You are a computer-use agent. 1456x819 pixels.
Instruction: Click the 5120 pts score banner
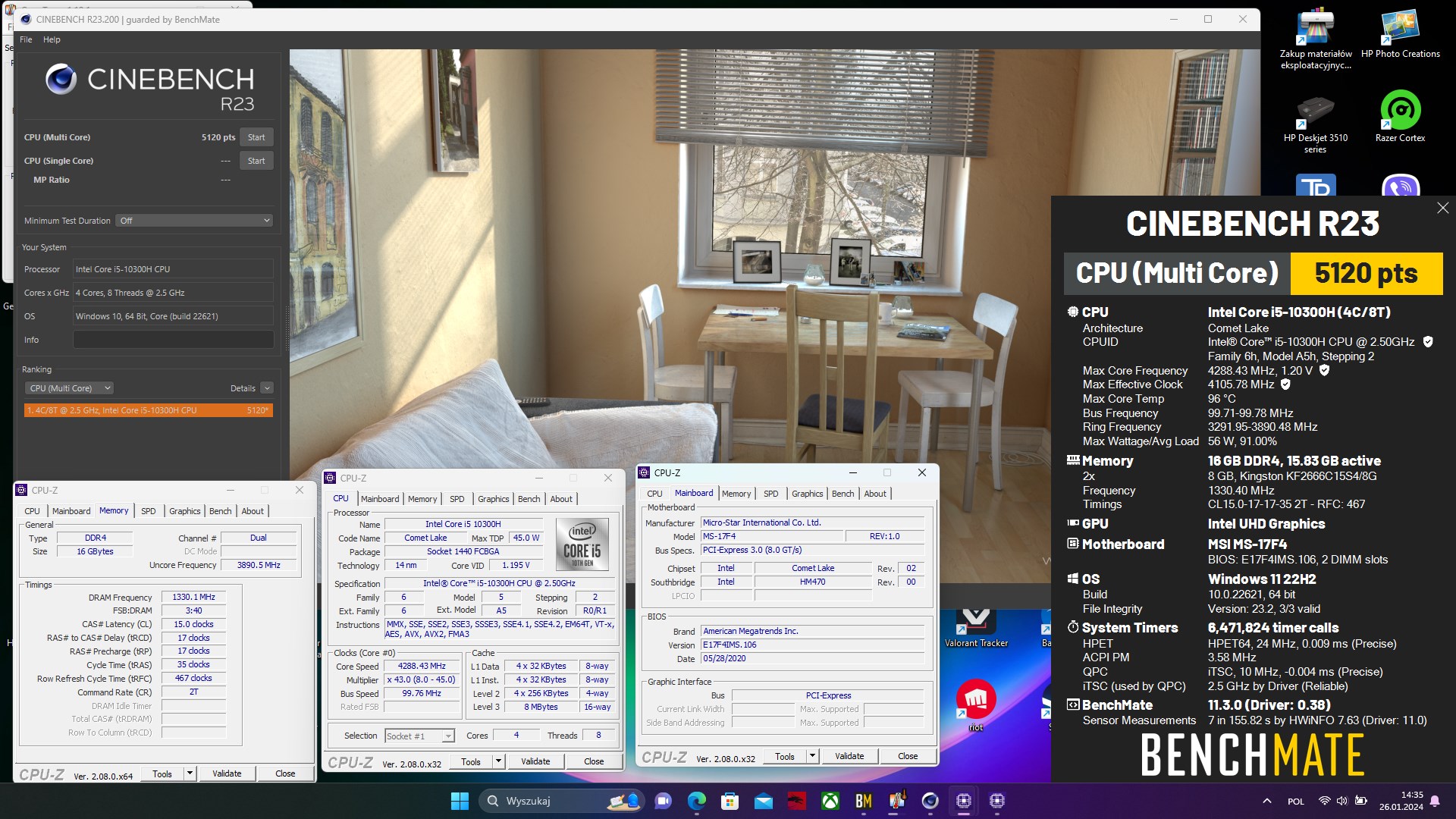point(1366,274)
